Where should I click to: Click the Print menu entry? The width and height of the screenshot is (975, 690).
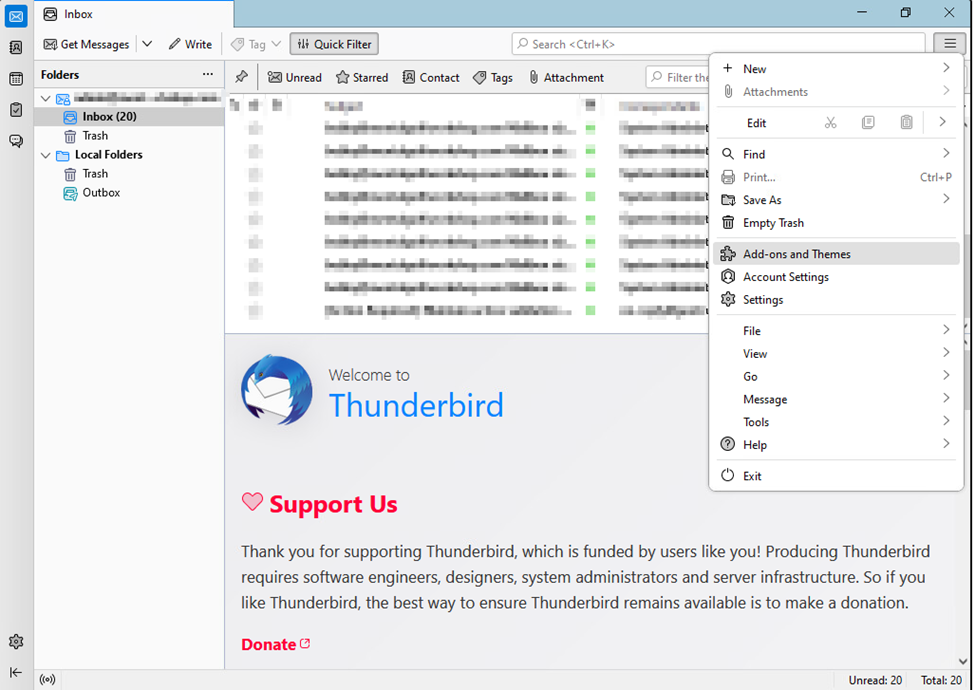[x=836, y=177]
